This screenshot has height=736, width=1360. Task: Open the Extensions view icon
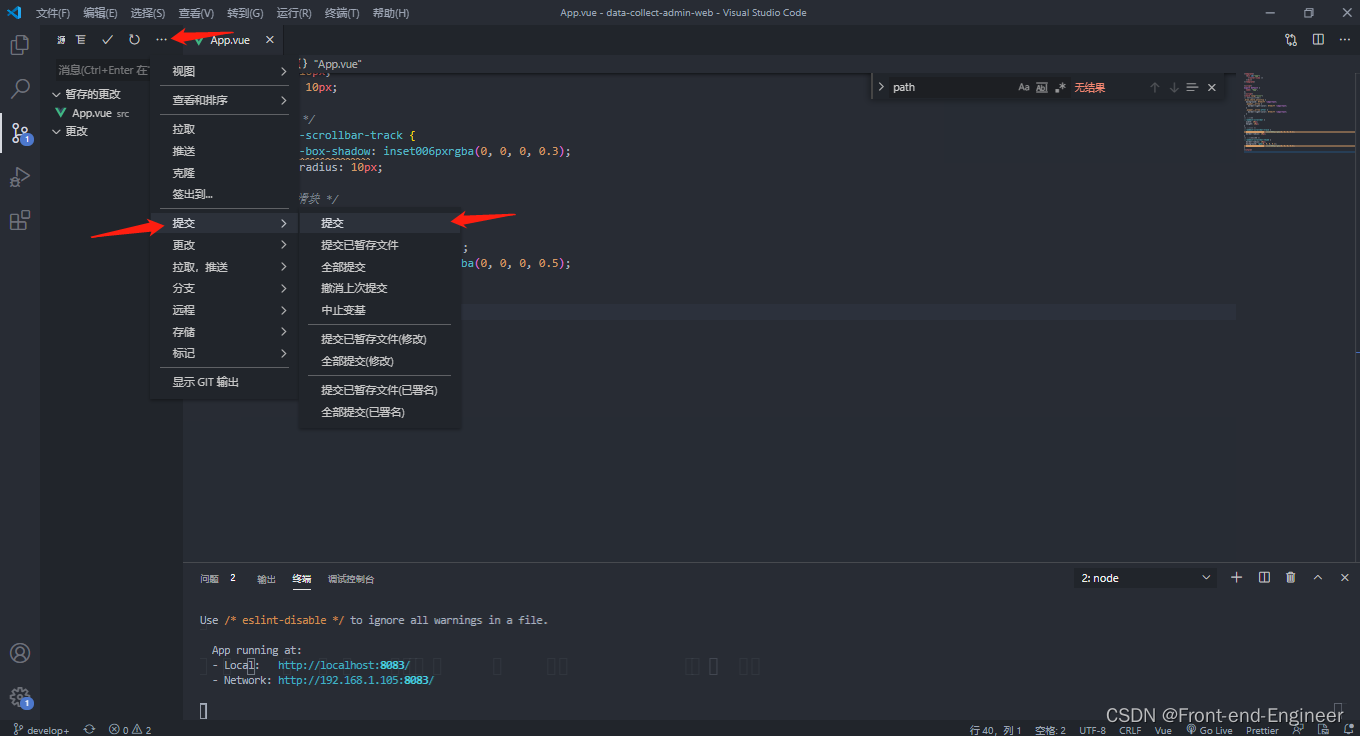[x=19, y=221]
